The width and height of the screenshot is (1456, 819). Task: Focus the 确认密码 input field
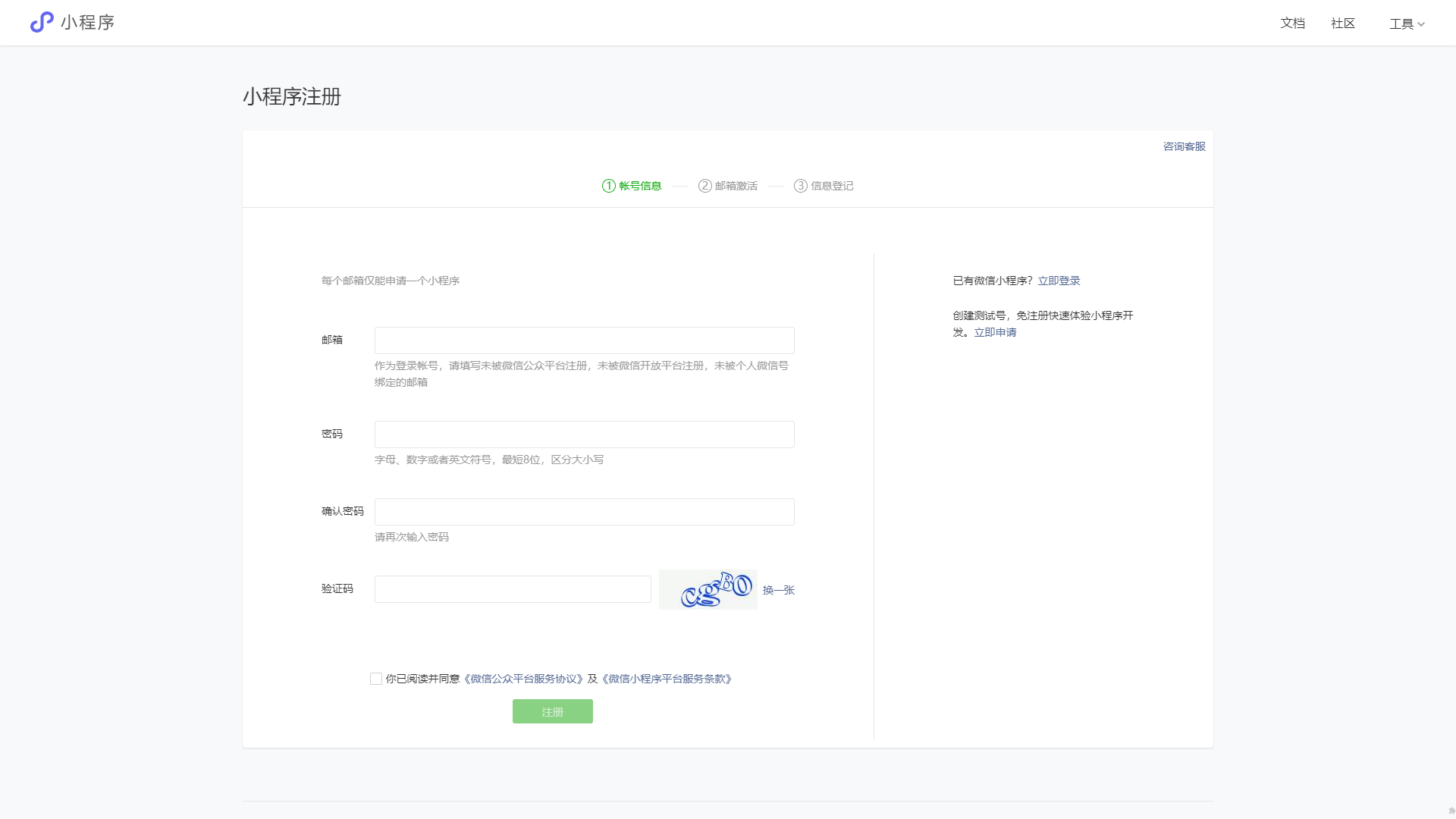tap(585, 512)
